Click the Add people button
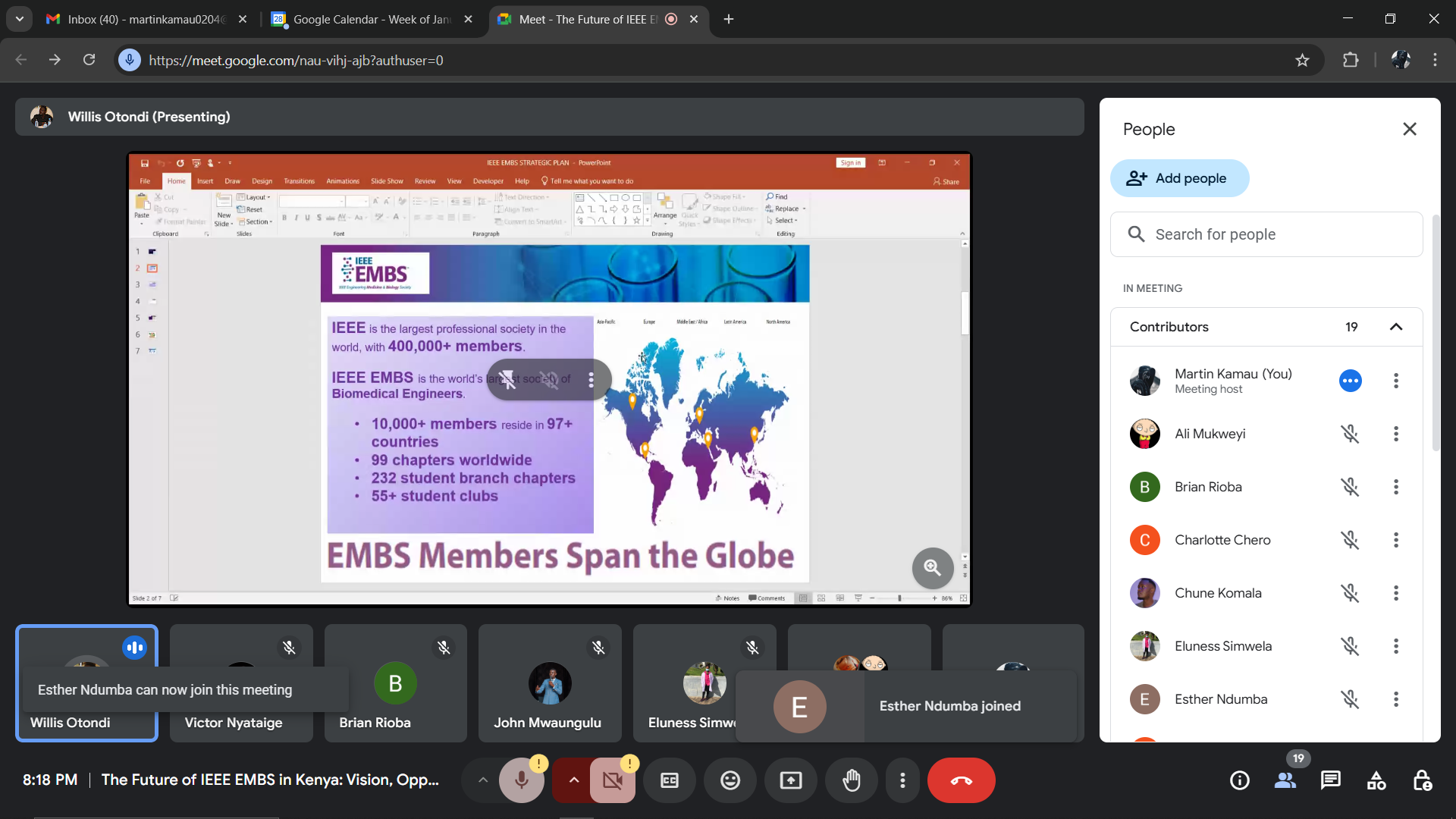This screenshot has width=1456, height=819. click(1179, 178)
